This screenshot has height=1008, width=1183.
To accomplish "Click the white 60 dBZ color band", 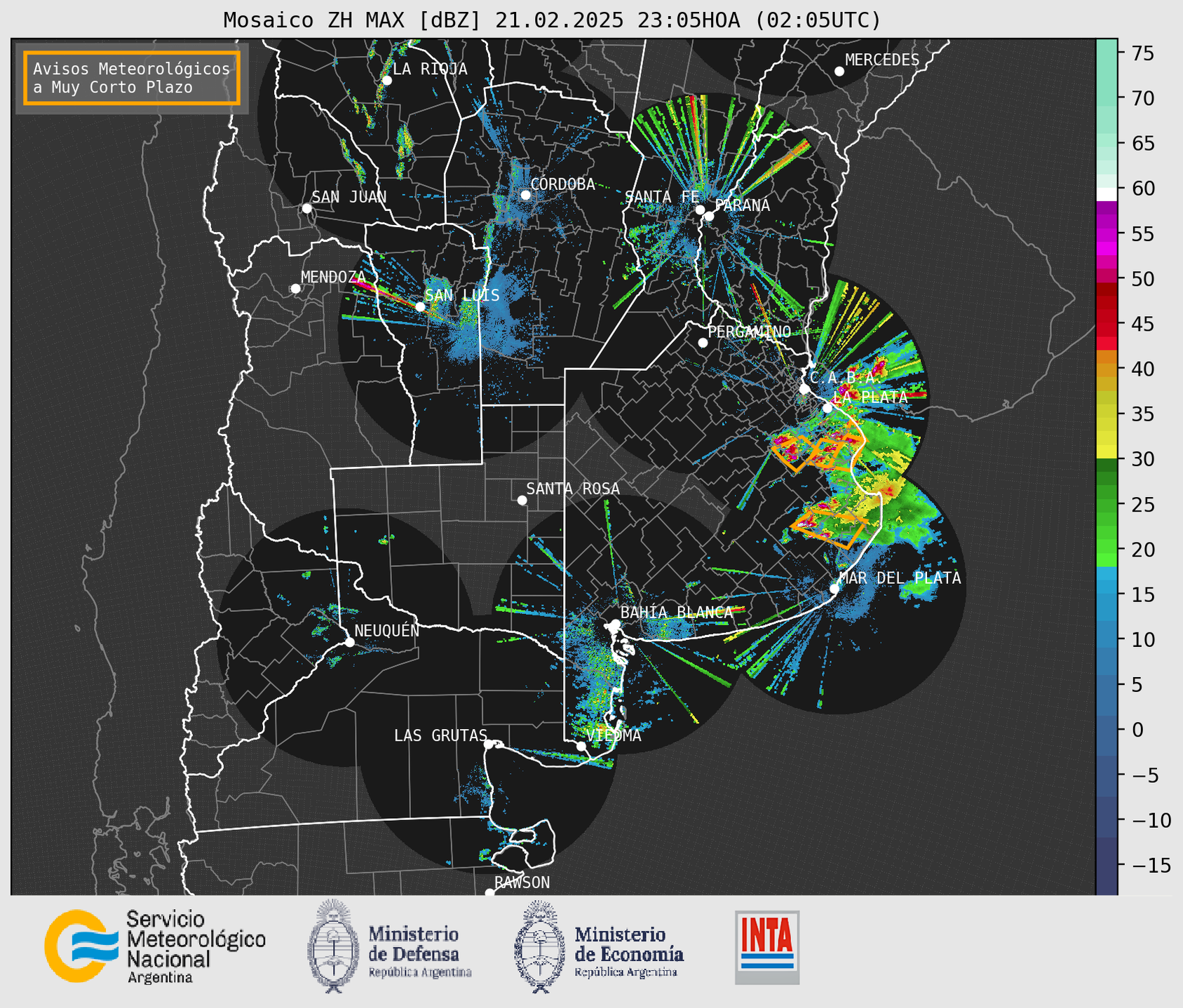I will [x=1106, y=194].
